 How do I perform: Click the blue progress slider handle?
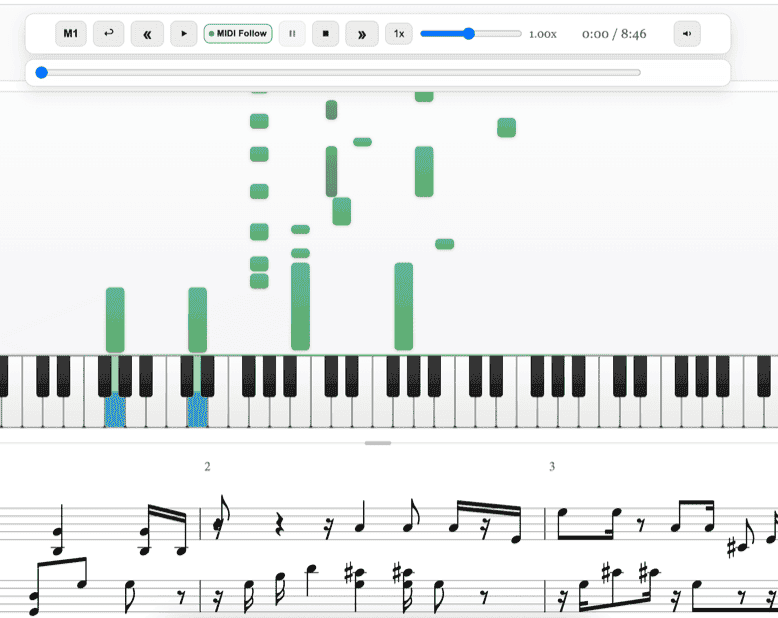click(42, 72)
